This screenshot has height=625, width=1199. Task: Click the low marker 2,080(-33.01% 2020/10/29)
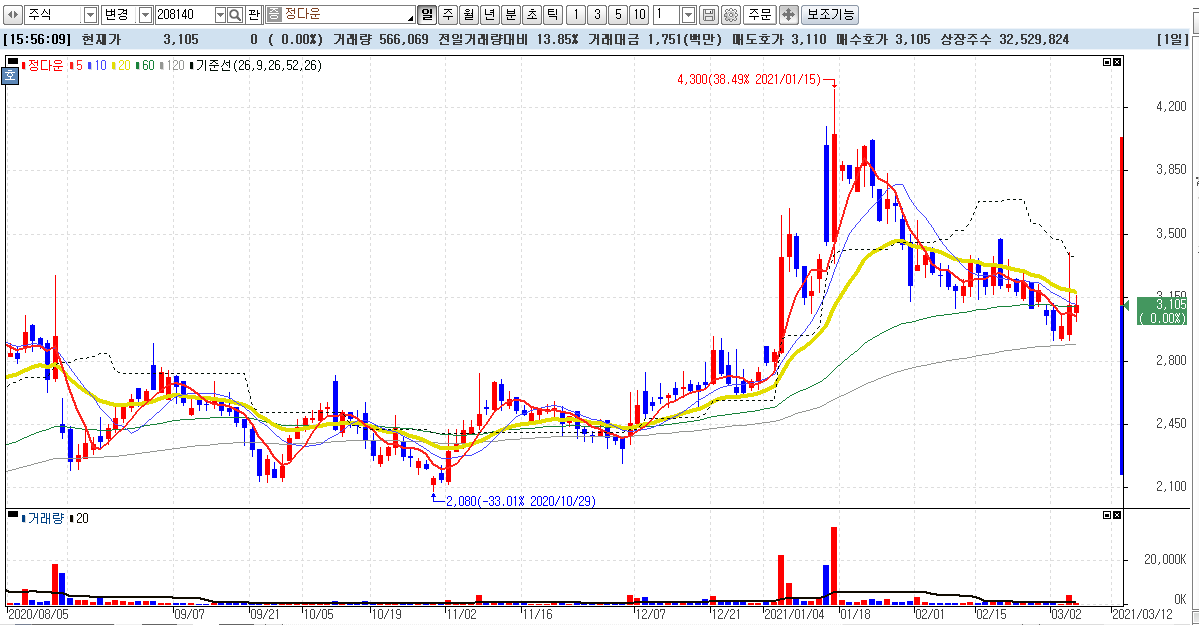click(521, 502)
